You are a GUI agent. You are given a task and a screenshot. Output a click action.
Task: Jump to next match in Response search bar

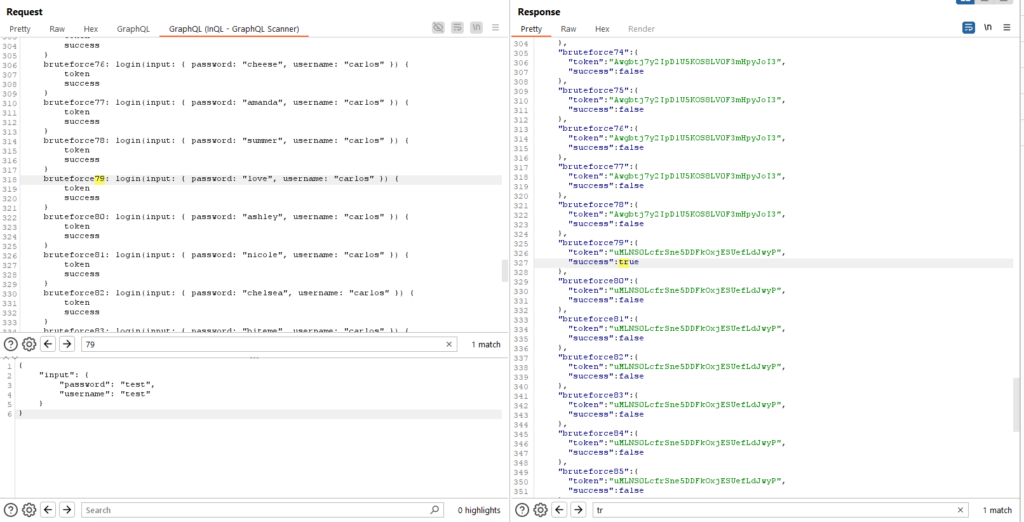click(577, 510)
